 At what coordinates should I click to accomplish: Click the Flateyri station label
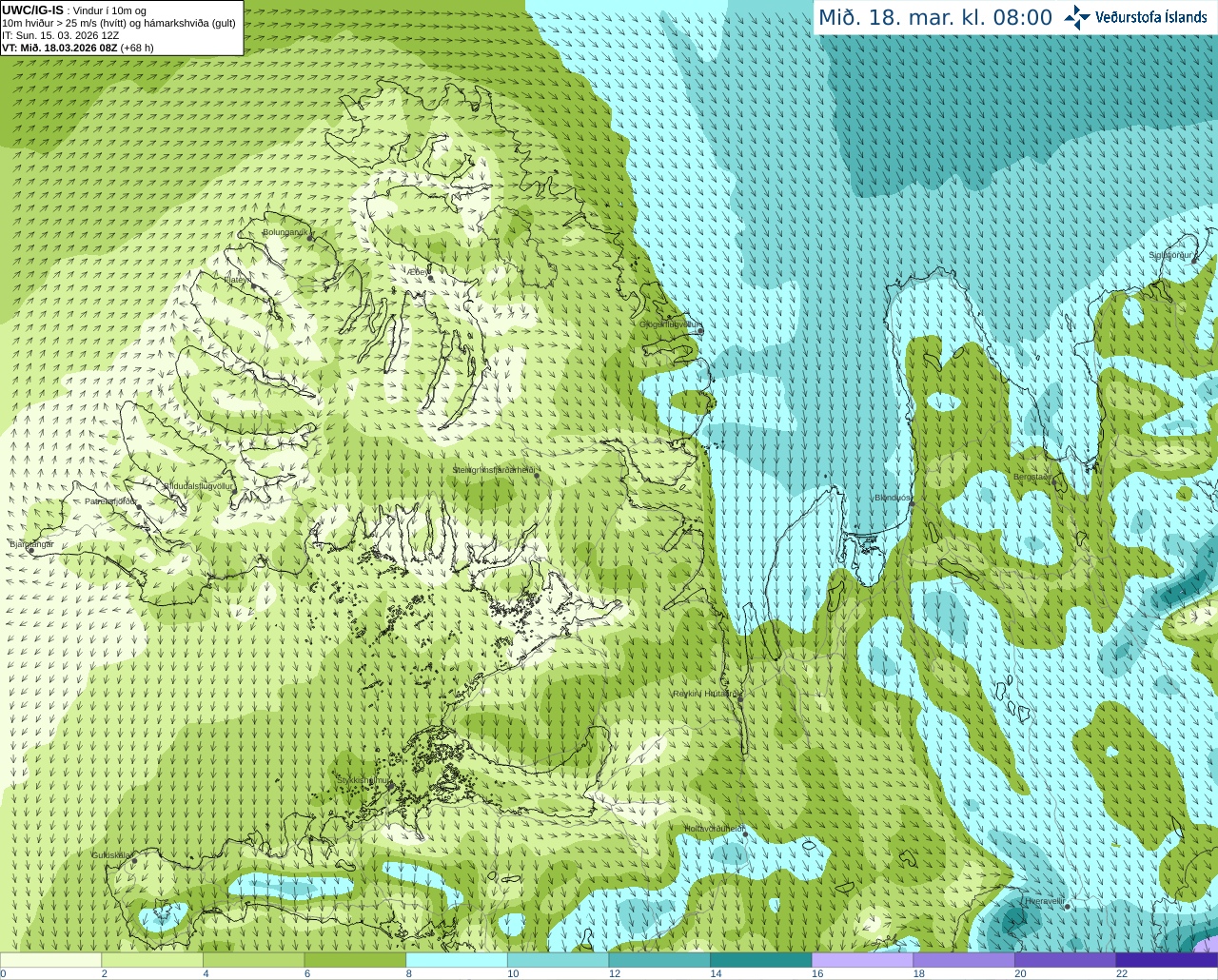(x=237, y=280)
